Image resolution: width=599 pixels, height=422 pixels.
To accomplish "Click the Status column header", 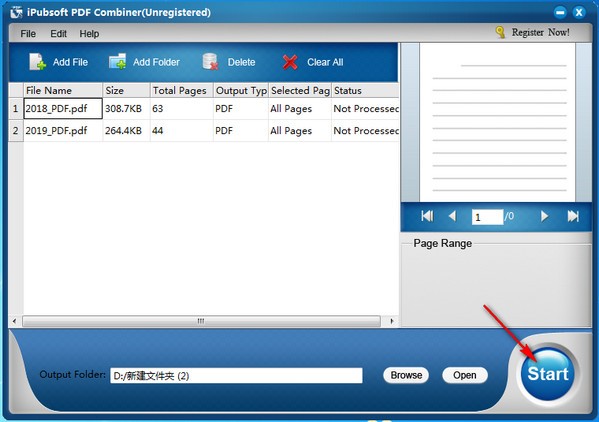I will coord(365,91).
